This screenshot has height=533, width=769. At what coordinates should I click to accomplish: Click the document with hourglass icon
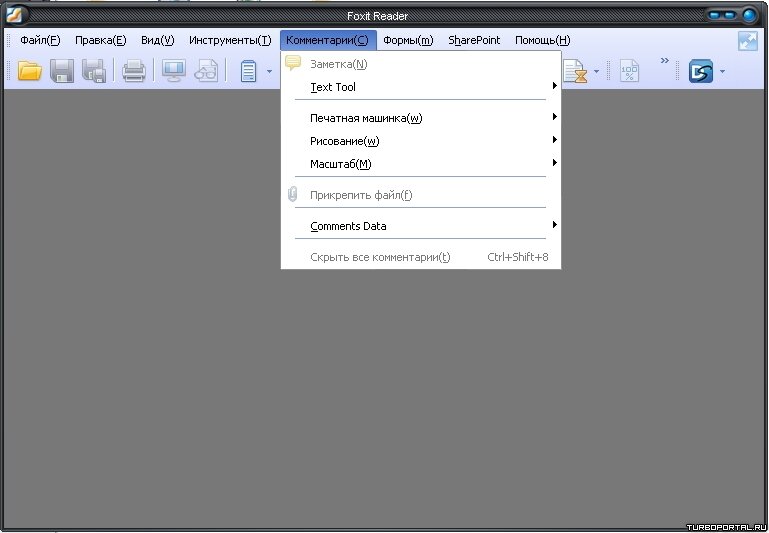point(575,71)
